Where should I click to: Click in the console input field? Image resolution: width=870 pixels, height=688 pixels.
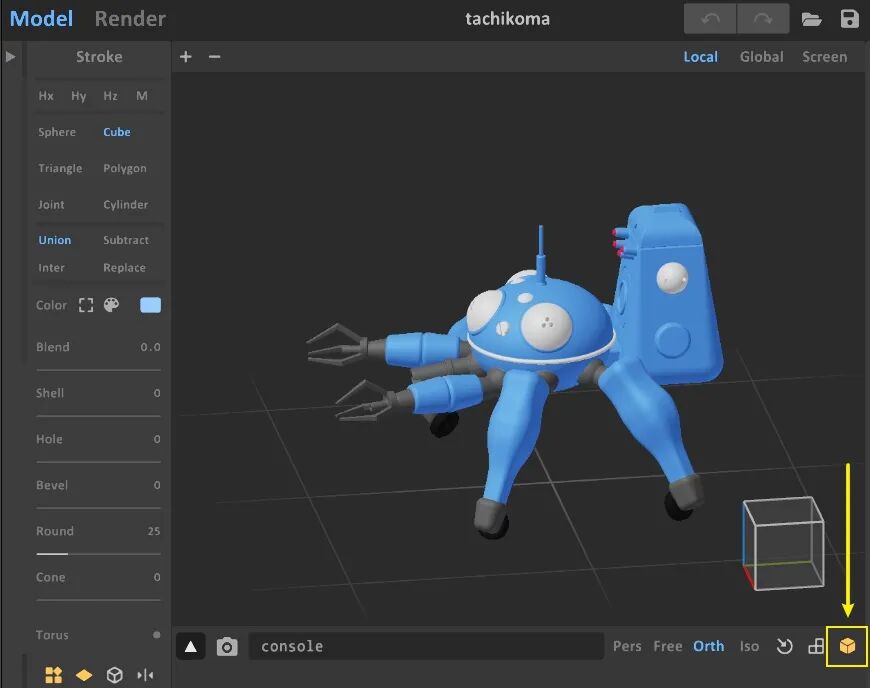tap(426, 646)
